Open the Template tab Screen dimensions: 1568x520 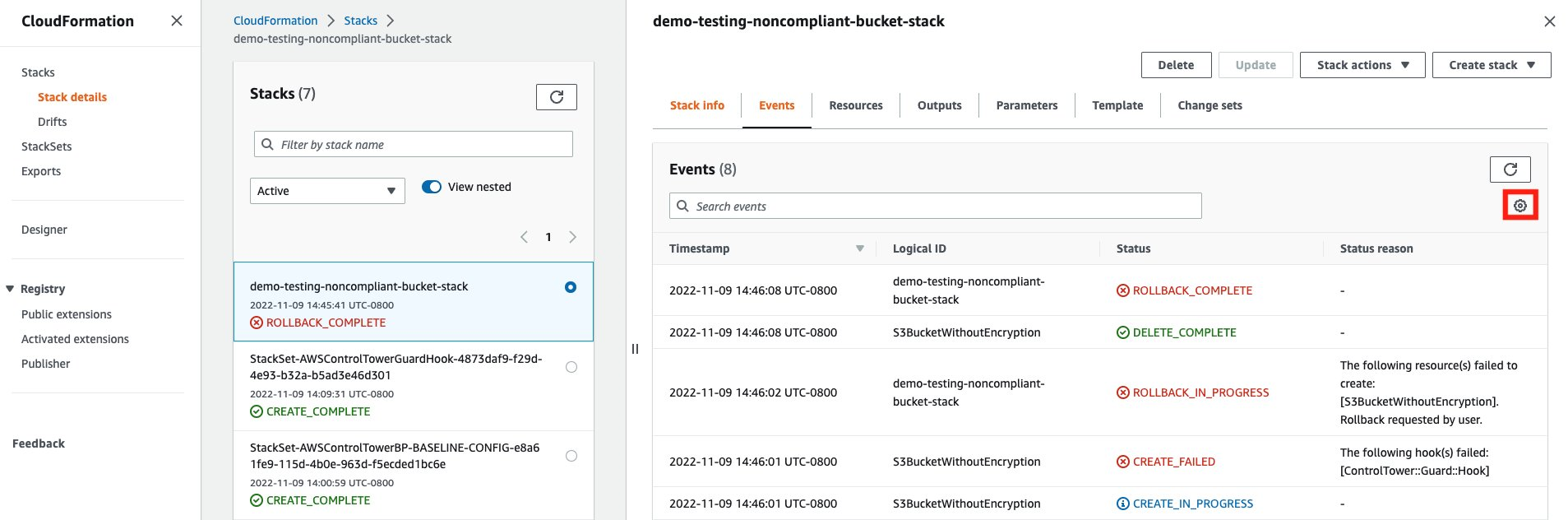point(1117,105)
